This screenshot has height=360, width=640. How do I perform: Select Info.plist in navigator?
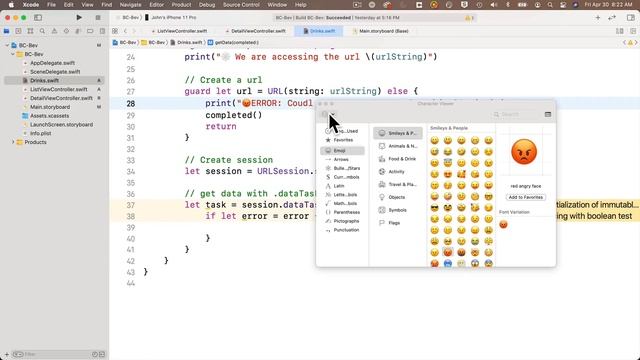(40, 133)
